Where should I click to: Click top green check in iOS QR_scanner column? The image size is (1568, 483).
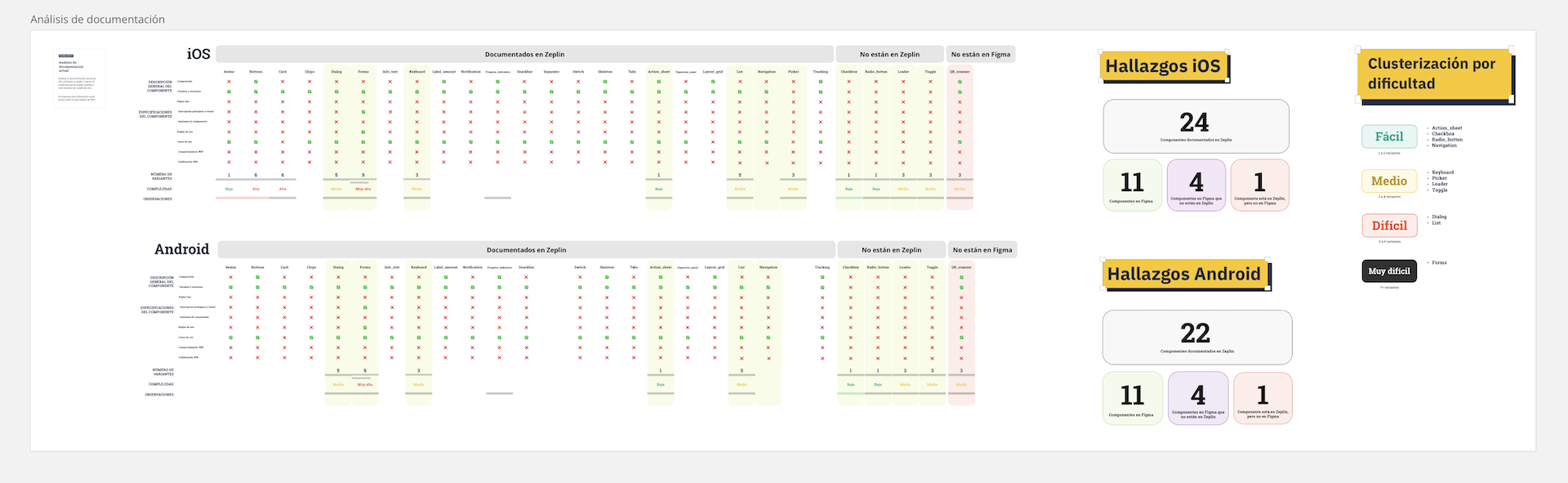pos(960,82)
